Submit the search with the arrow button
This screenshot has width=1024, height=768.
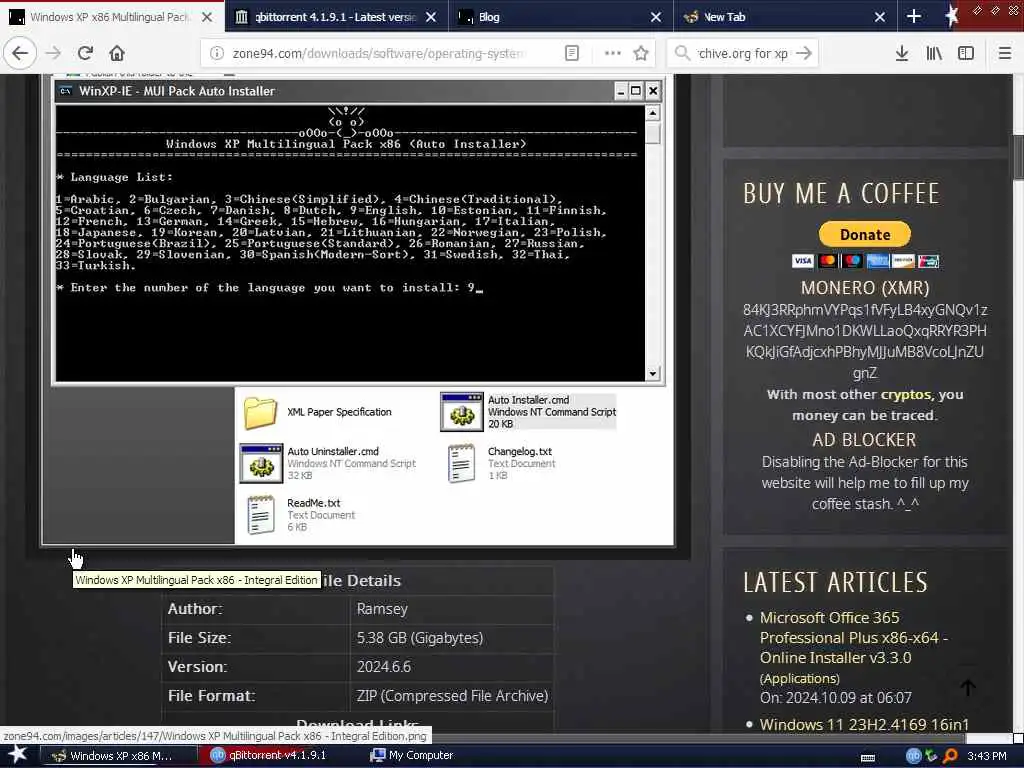coord(805,53)
